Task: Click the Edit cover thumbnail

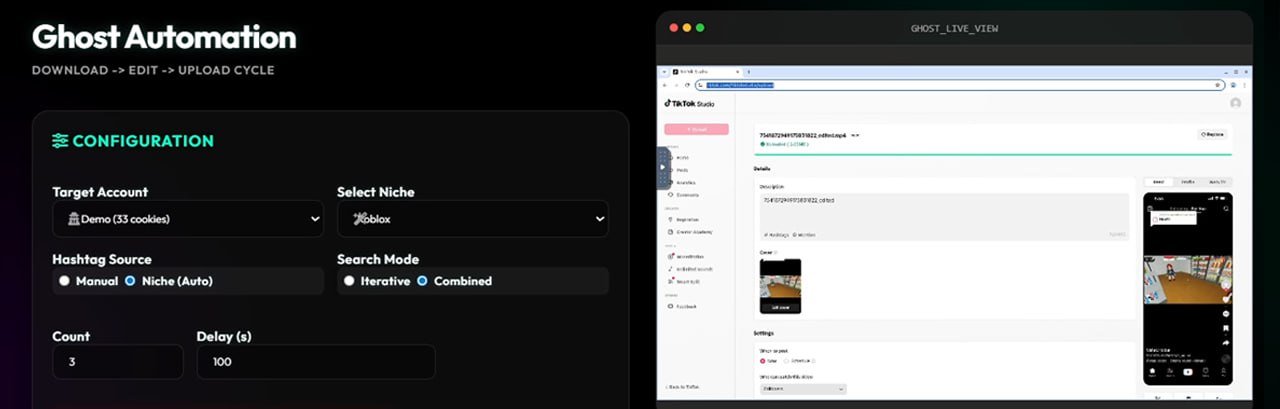Action: 780,286
